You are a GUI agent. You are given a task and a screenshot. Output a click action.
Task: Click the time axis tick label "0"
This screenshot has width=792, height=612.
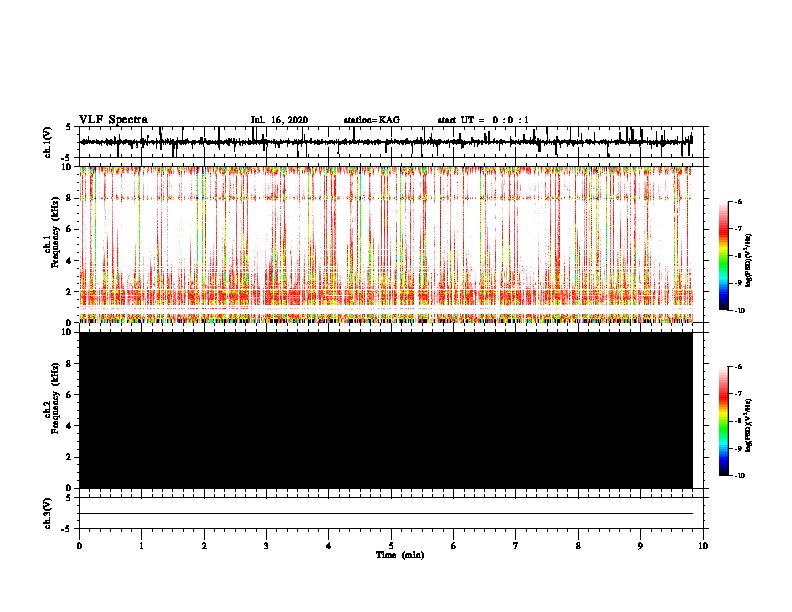79,546
